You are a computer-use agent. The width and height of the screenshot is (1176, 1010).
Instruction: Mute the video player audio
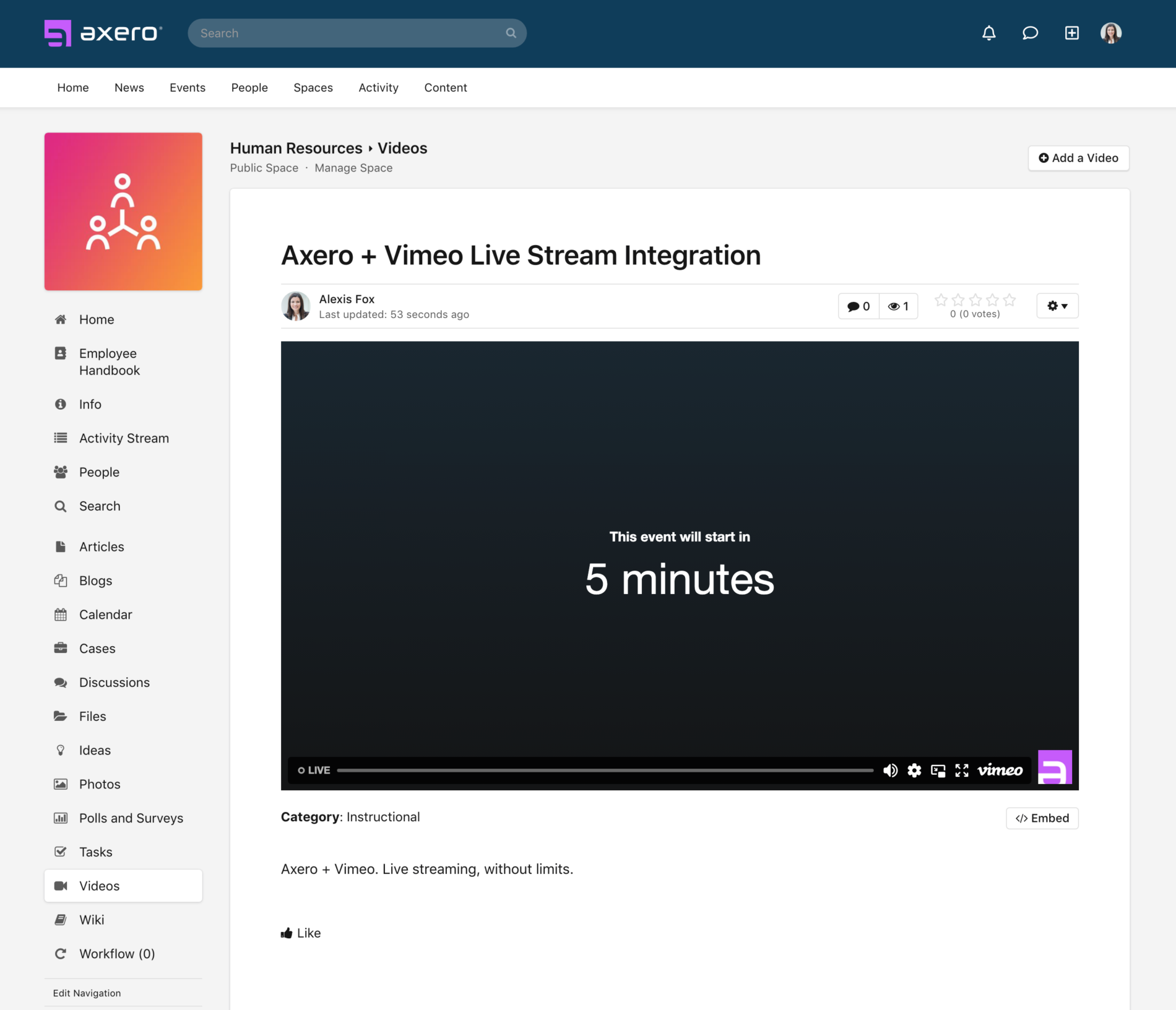point(891,770)
